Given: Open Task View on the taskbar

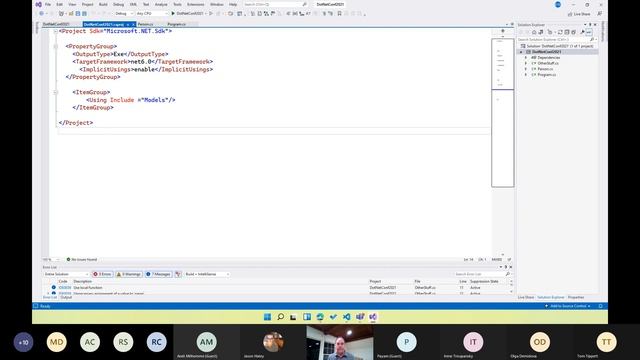Looking at the screenshot, I should (x=293, y=317).
